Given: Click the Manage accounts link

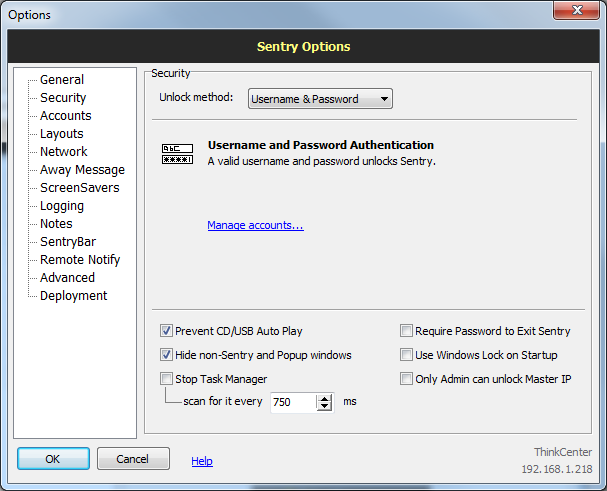Looking at the screenshot, I should (x=255, y=225).
